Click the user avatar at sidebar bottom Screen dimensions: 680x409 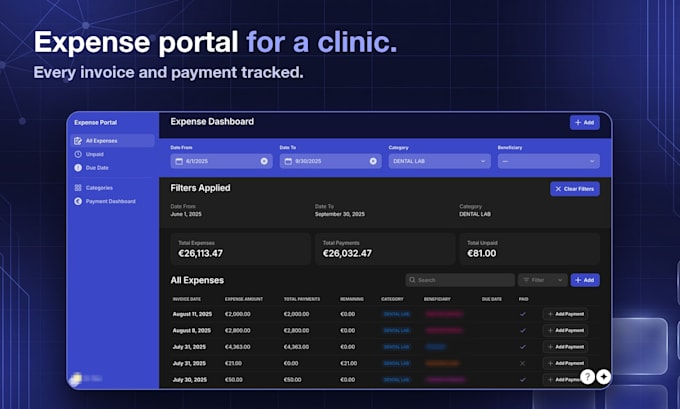pos(77,378)
